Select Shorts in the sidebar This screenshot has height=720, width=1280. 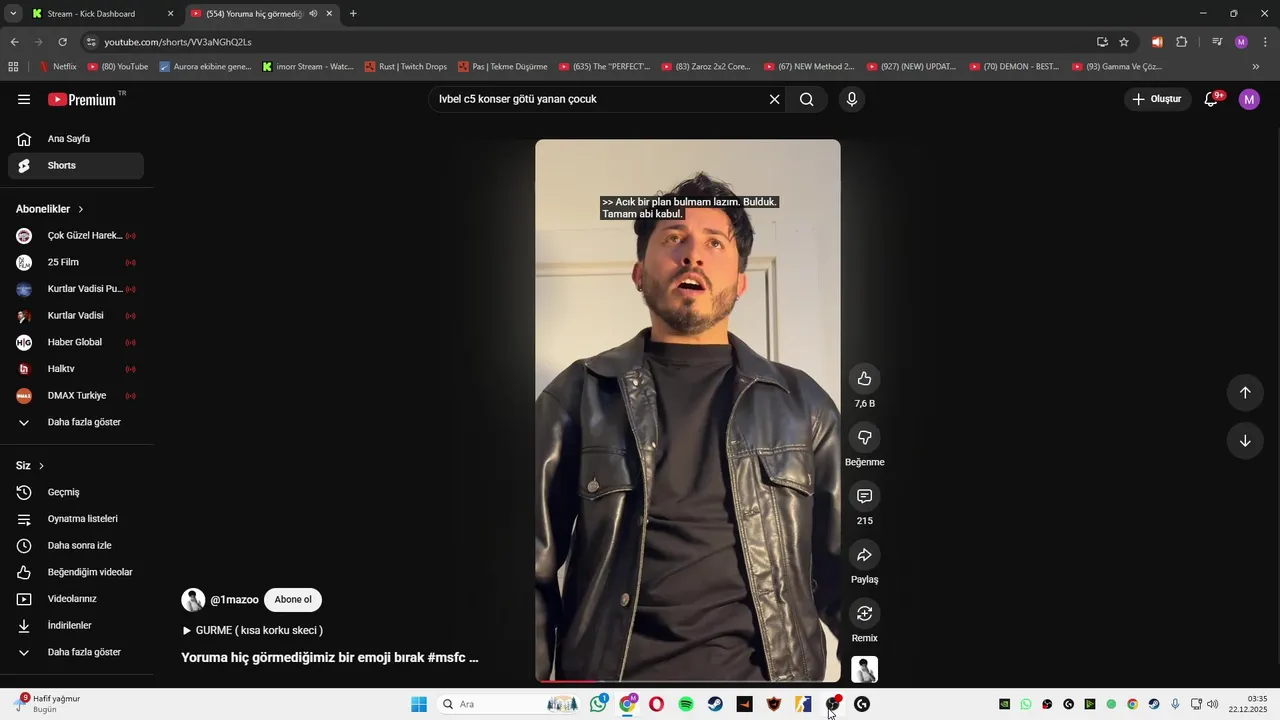(x=76, y=166)
